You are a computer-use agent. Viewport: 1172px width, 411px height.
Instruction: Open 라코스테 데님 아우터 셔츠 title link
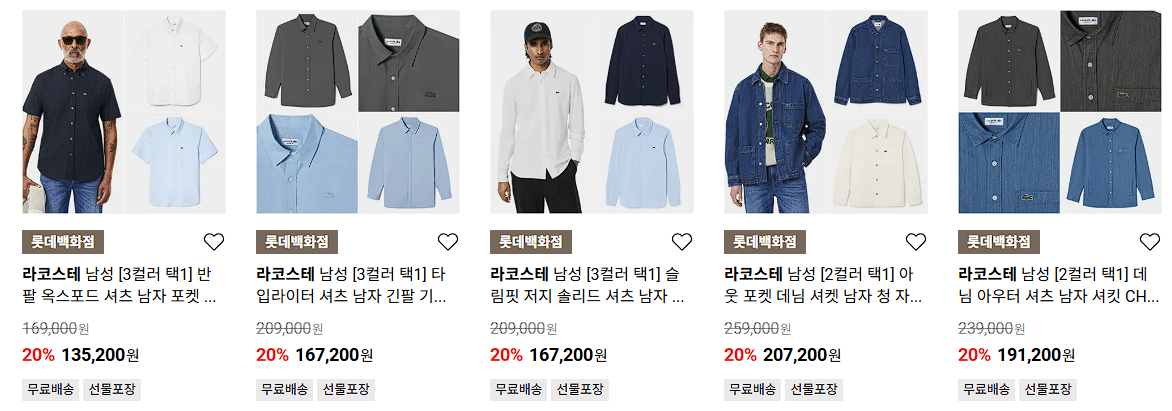point(1059,285)
